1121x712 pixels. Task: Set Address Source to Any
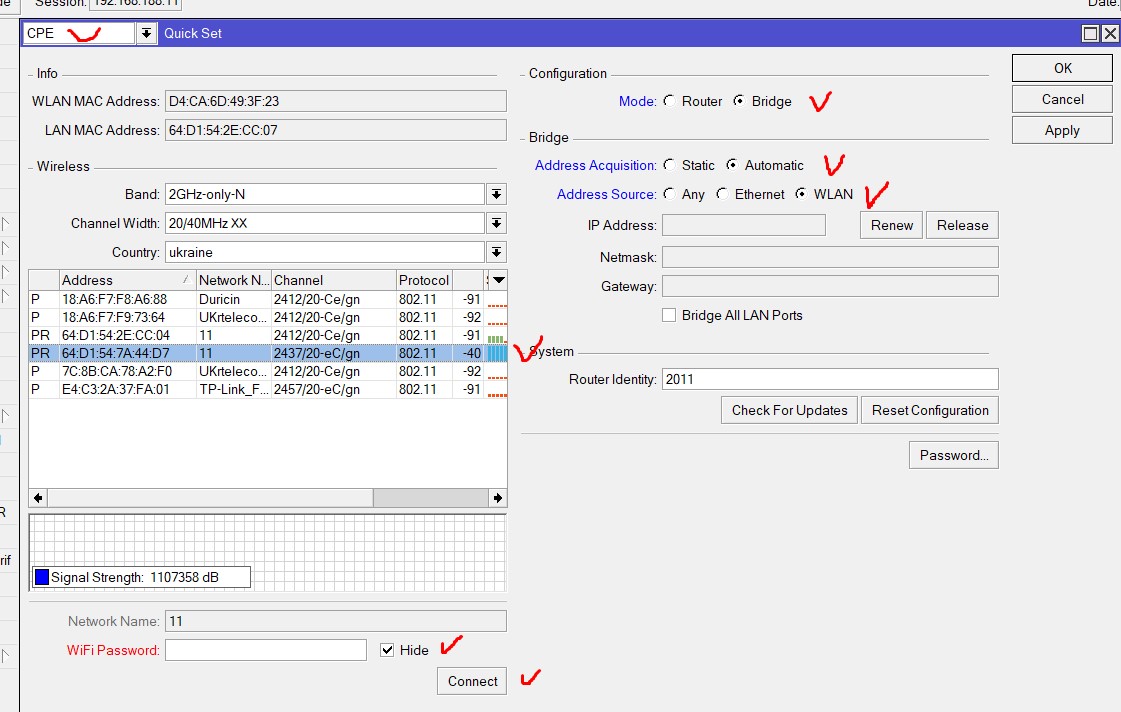(669, 194)
